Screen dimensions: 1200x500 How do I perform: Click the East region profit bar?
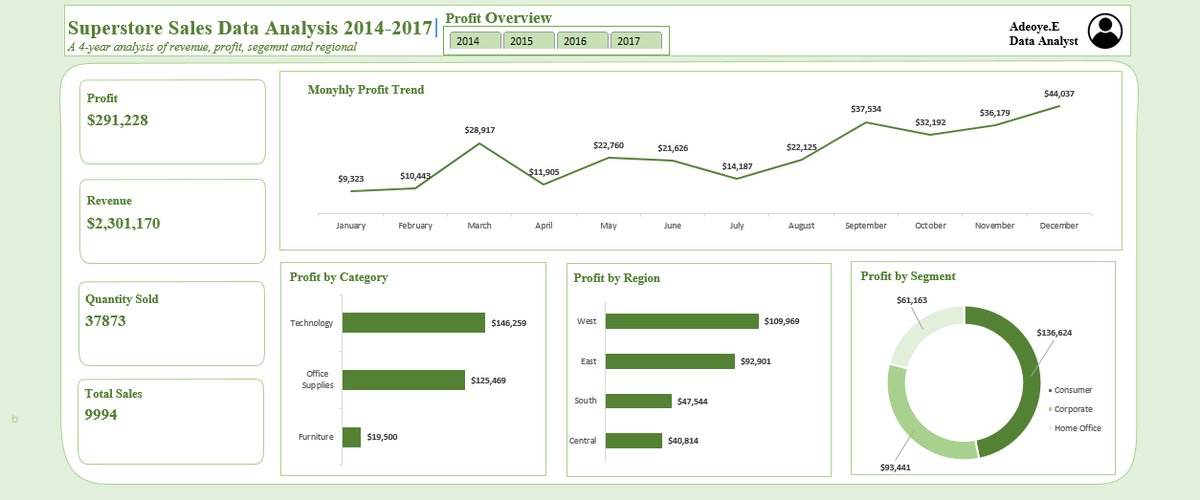click(x=670, y=361)
